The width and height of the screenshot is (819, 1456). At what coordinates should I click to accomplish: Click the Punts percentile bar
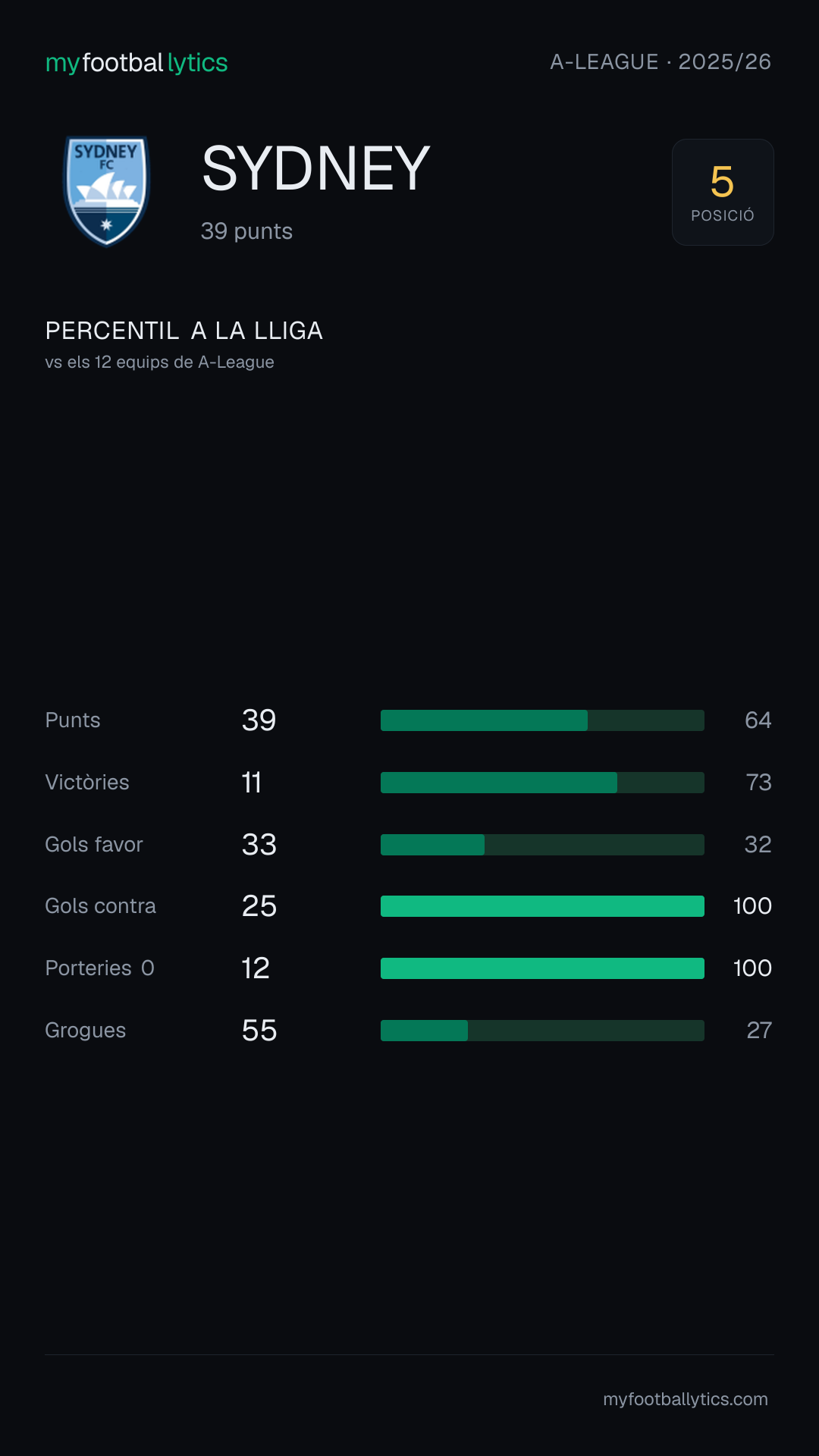pos(542,720)
